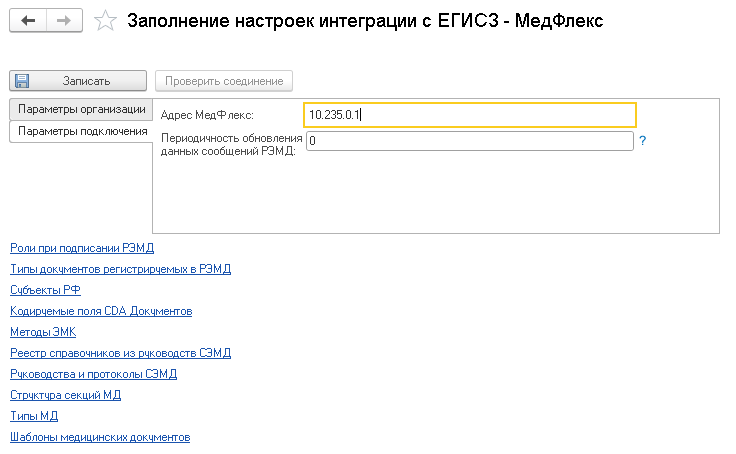Click the back navigation arrow

click(28, 20)
